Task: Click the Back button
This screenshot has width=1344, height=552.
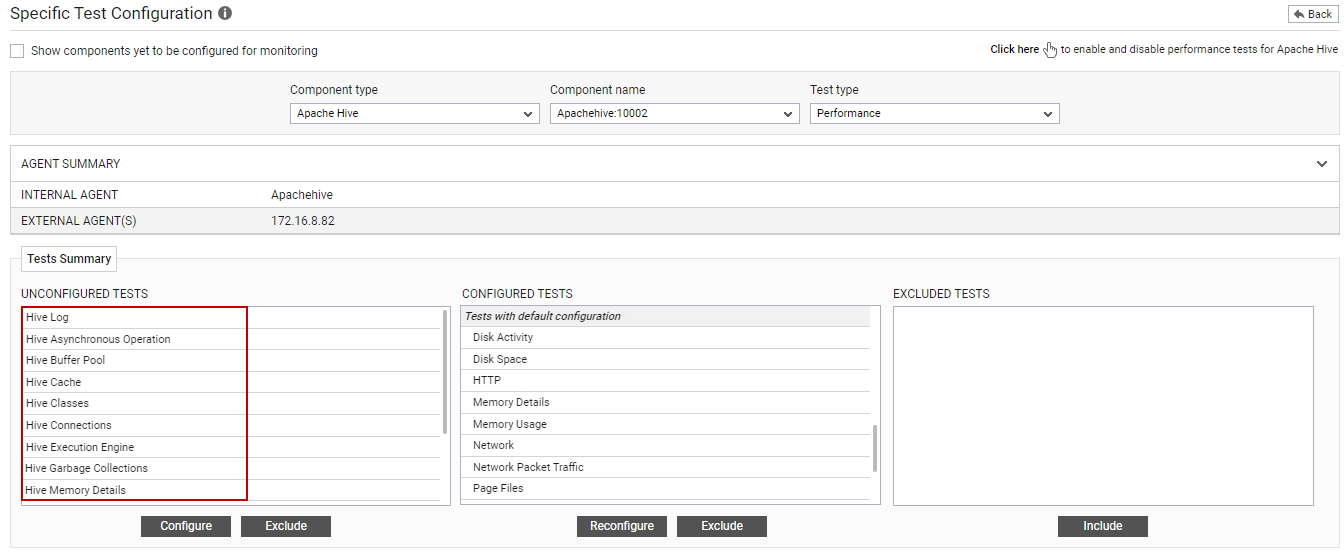Action: pyautogui.click(x=1312, y=14)
